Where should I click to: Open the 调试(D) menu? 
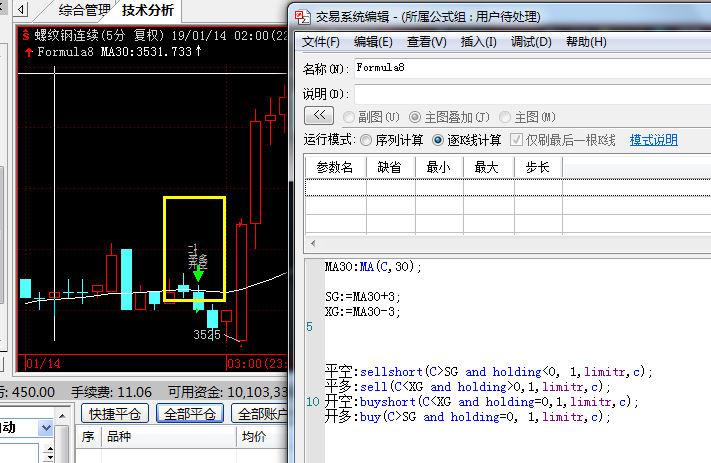point(531,42)
